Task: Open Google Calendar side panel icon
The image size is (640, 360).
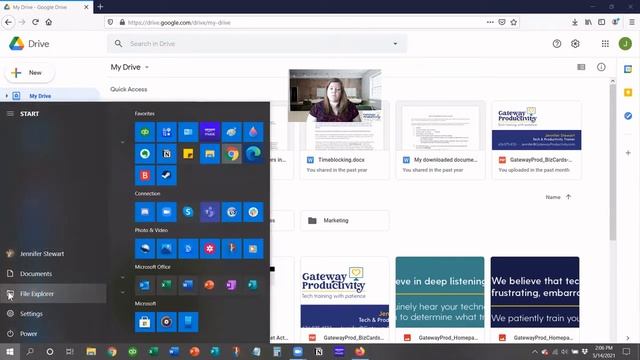Action: 628,69
